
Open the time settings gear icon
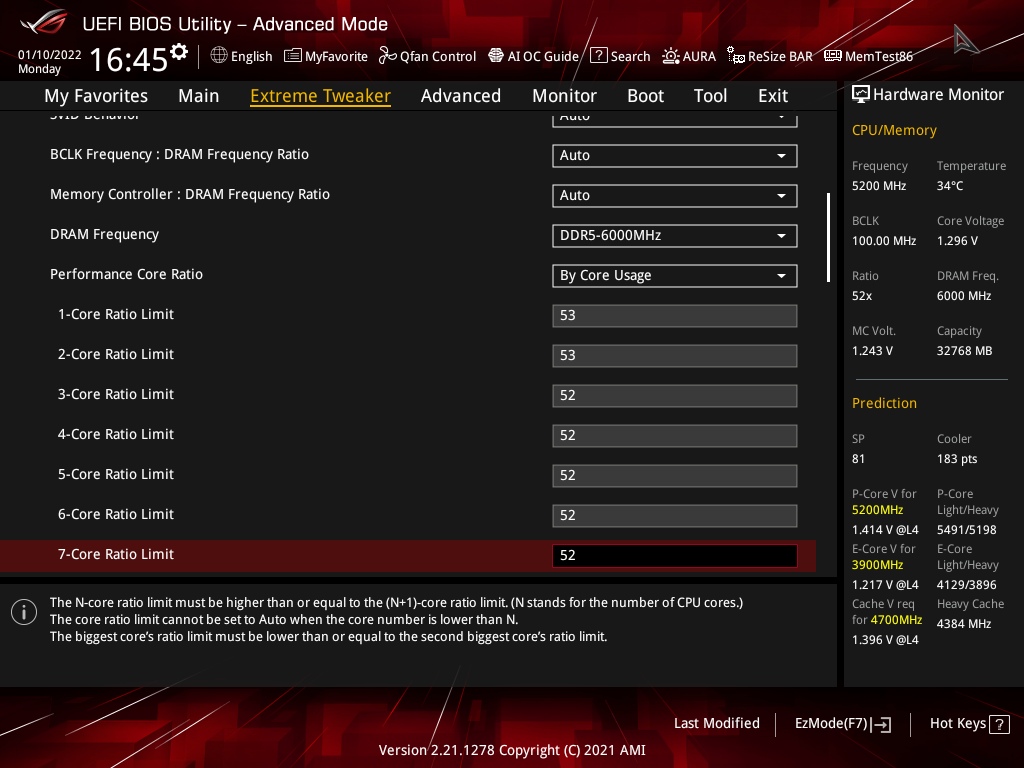(x=179, y=52)
